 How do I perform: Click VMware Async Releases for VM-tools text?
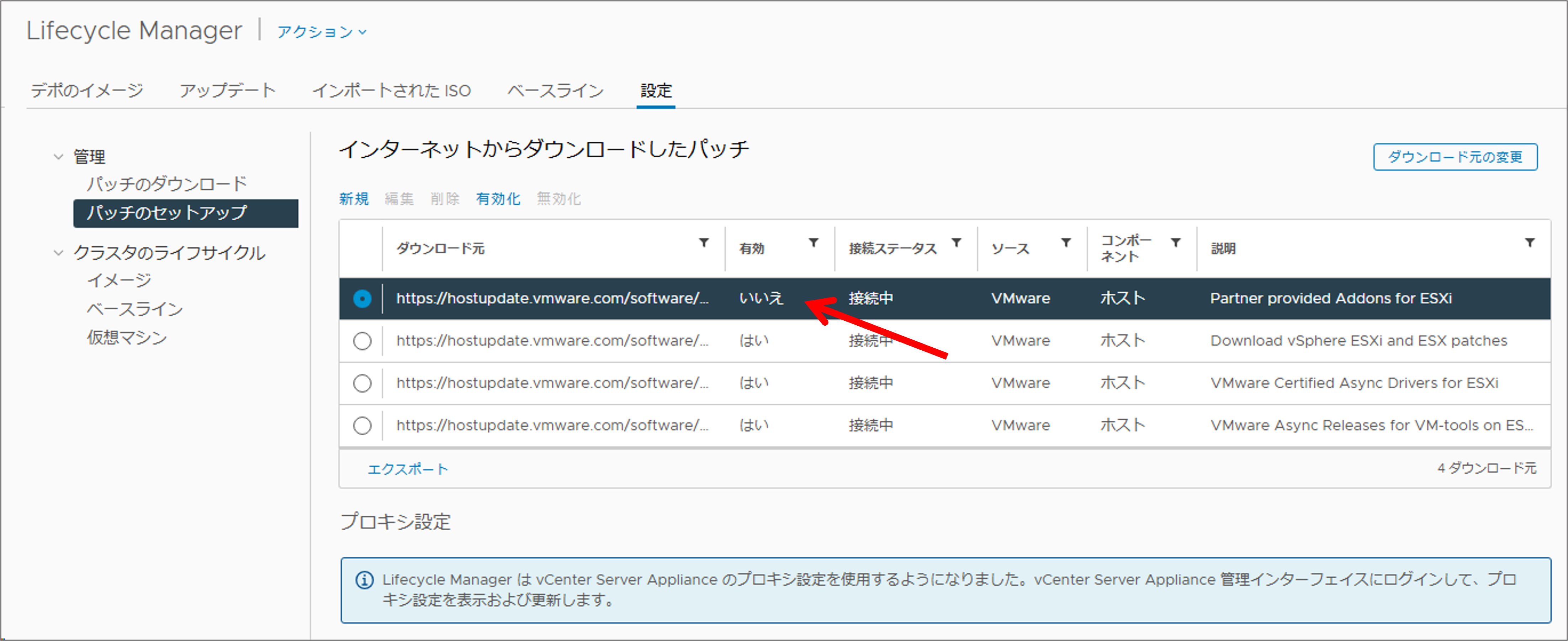tap(1371, 425)
